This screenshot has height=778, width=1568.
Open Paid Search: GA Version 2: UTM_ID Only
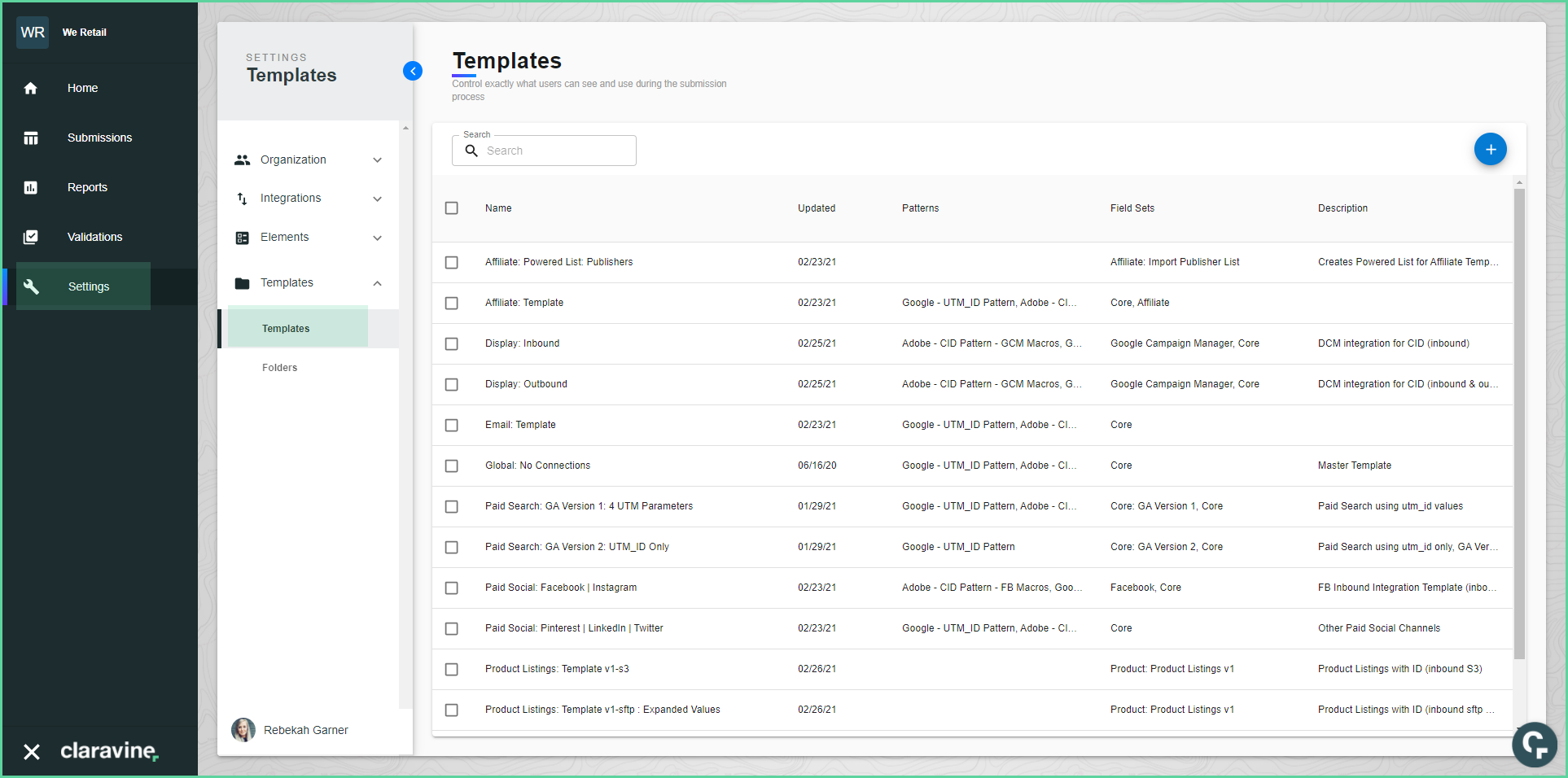(x=577, y=547)
